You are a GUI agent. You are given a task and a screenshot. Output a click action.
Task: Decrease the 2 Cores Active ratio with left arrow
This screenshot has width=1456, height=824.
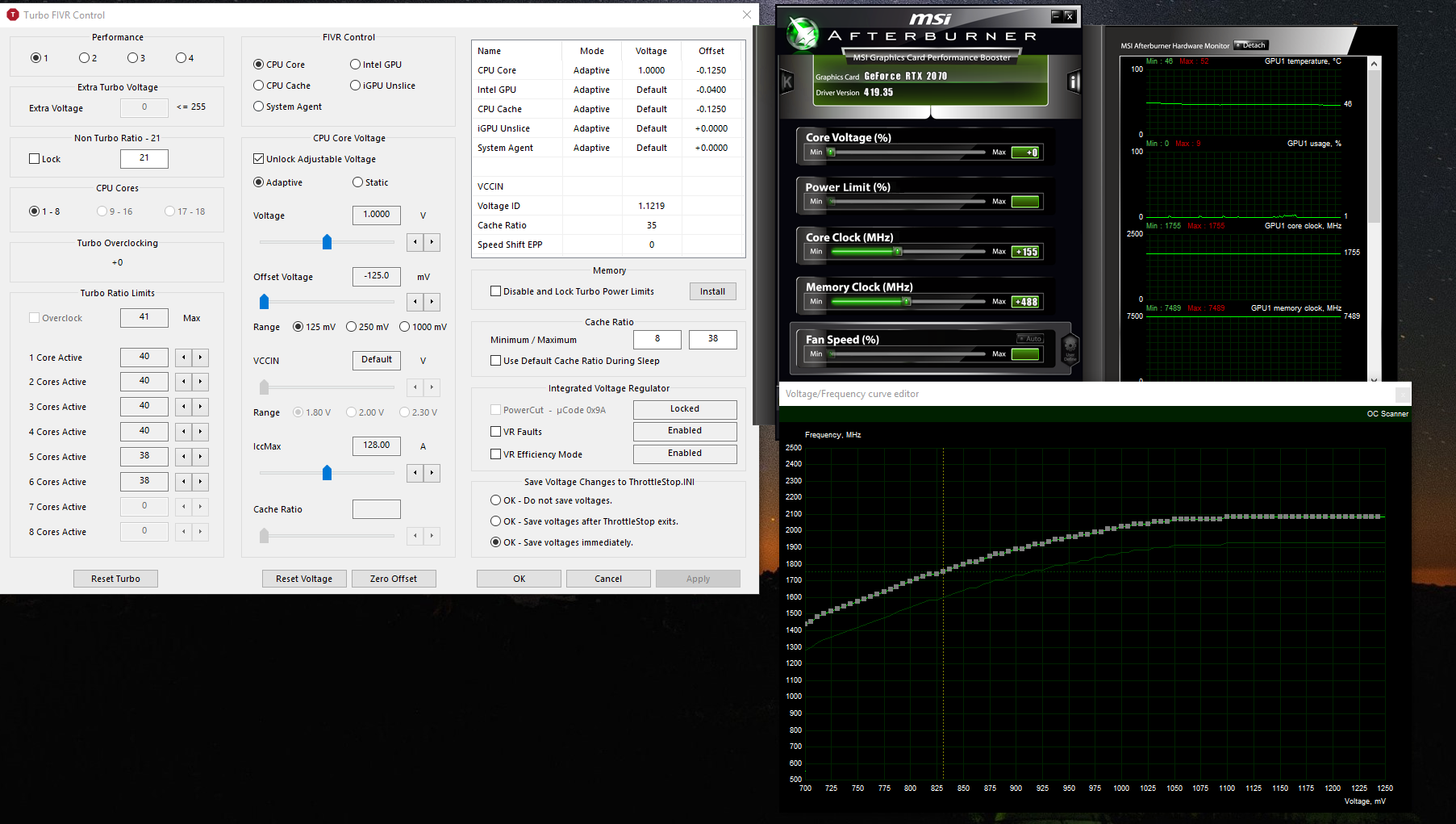click(x=184, y=382)
